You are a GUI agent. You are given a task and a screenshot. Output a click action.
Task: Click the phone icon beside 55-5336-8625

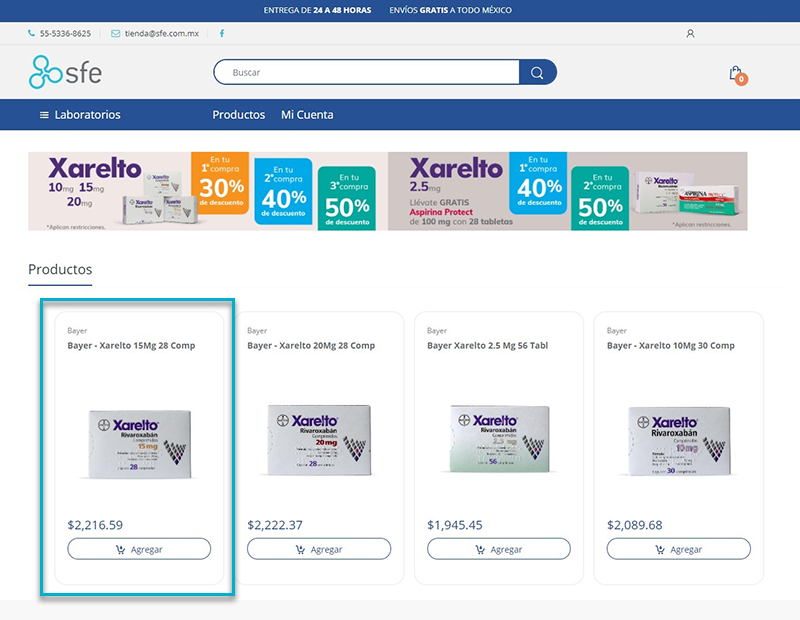[x=32, y=34]
